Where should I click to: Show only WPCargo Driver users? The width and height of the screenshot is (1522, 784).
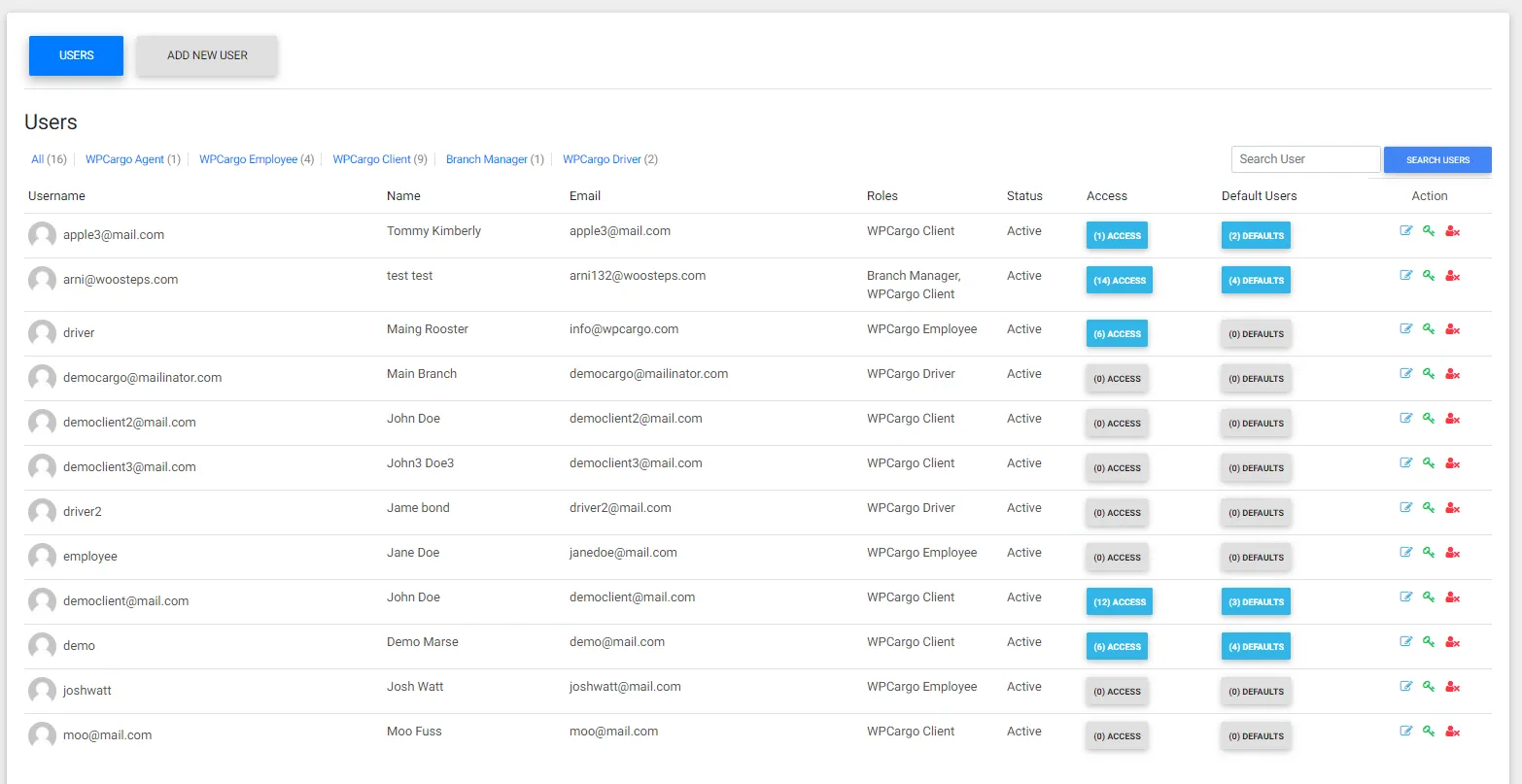point(602,159)
